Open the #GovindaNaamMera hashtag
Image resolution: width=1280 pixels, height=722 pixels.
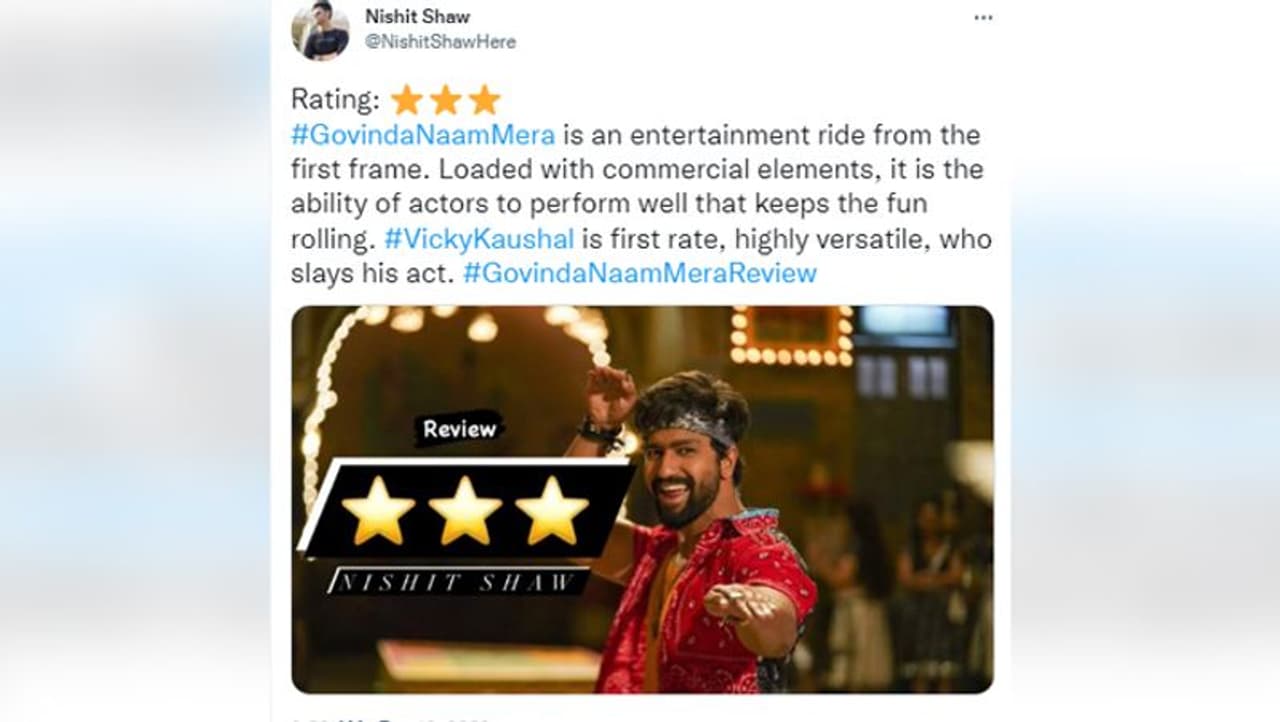[423, 135]
